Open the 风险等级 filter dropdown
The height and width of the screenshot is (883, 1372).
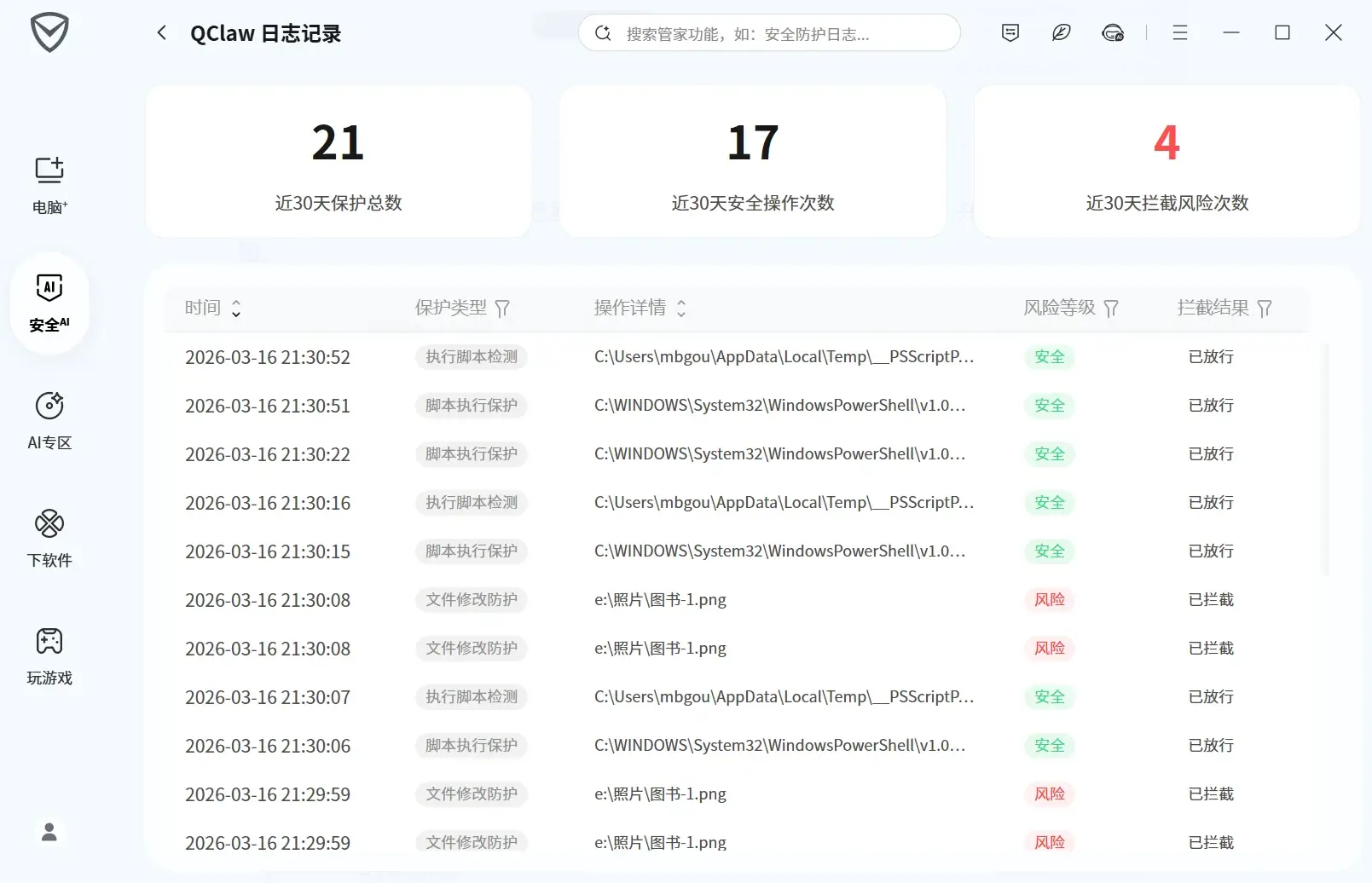pyautogui.click(x=1111, y=309)
